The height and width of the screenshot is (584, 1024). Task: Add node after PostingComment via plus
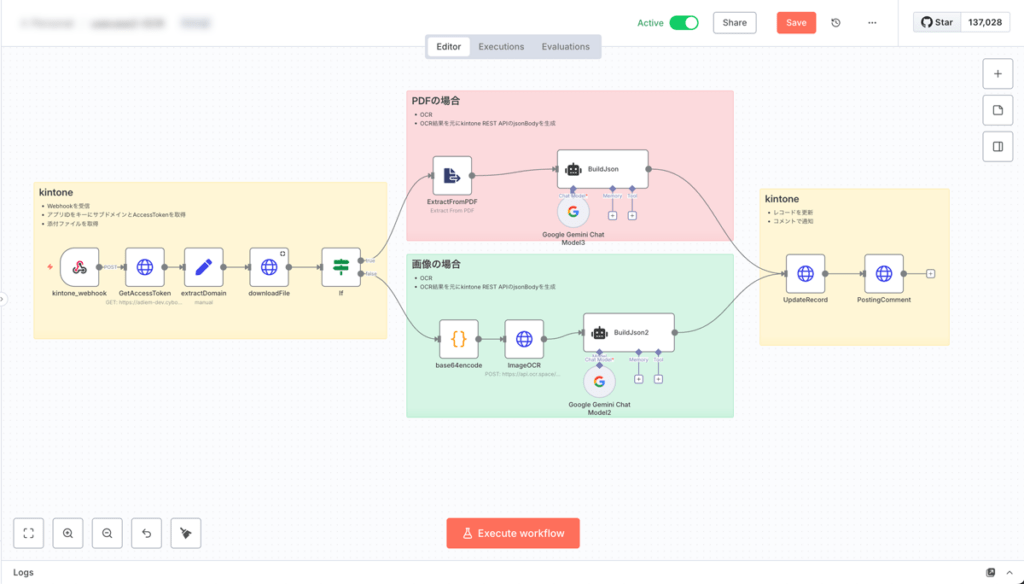(931, 273)
